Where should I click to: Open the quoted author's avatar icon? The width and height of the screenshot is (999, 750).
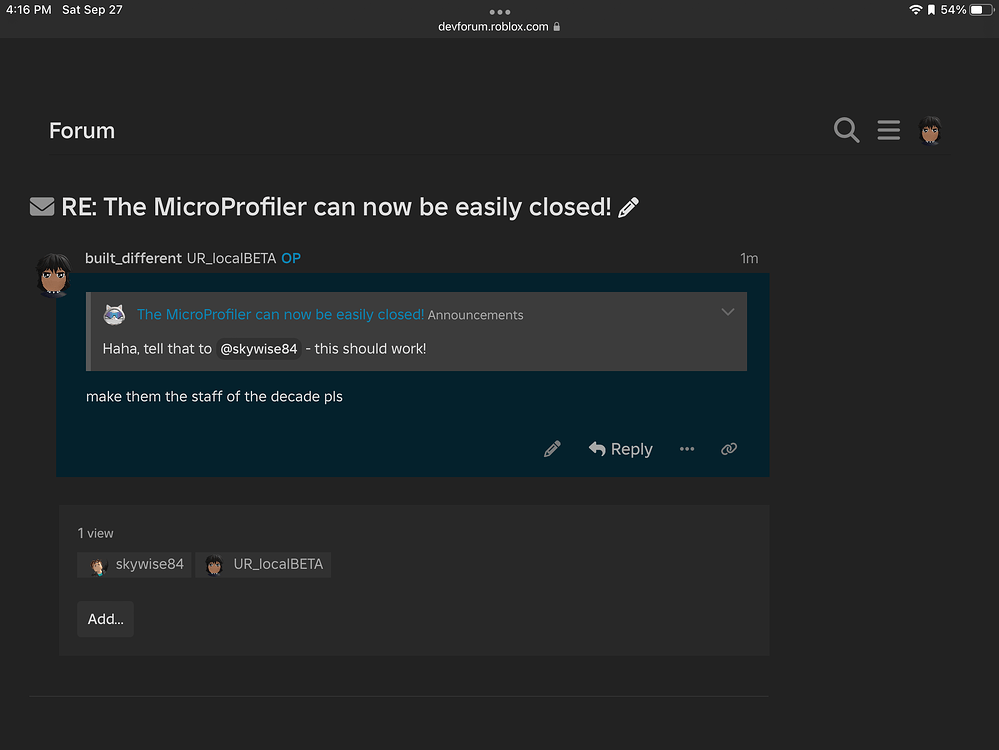click(114, 314)
